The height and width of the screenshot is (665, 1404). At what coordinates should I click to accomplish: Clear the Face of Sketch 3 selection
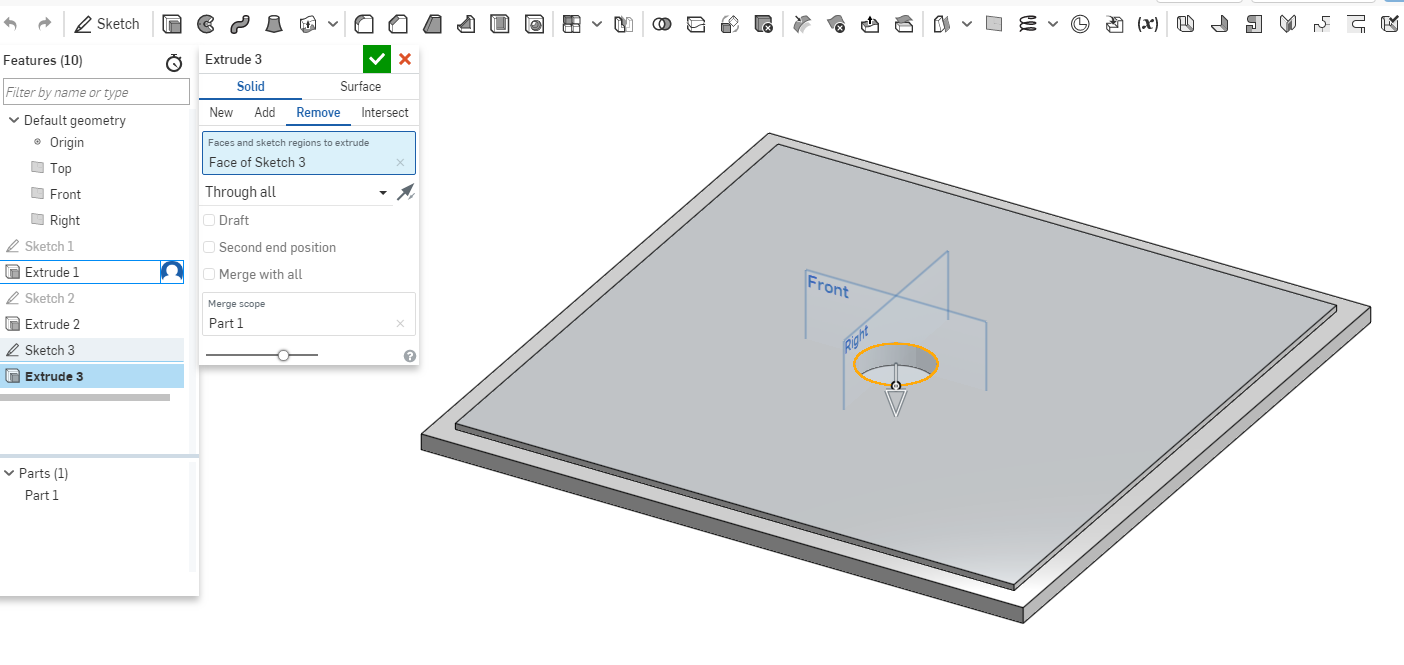click(x=401, y=162)
